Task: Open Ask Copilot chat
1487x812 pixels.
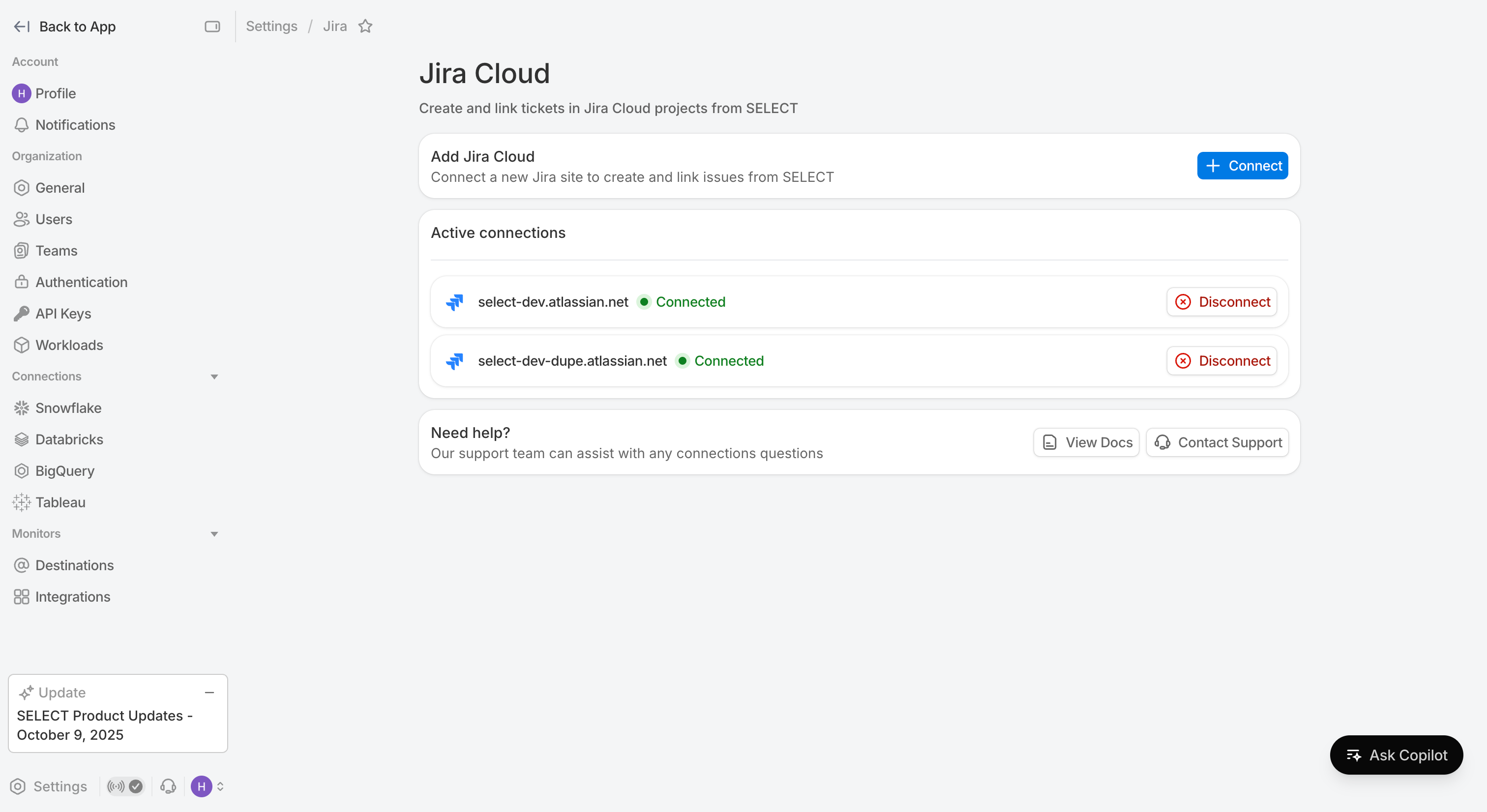Action: point(1396,755)
